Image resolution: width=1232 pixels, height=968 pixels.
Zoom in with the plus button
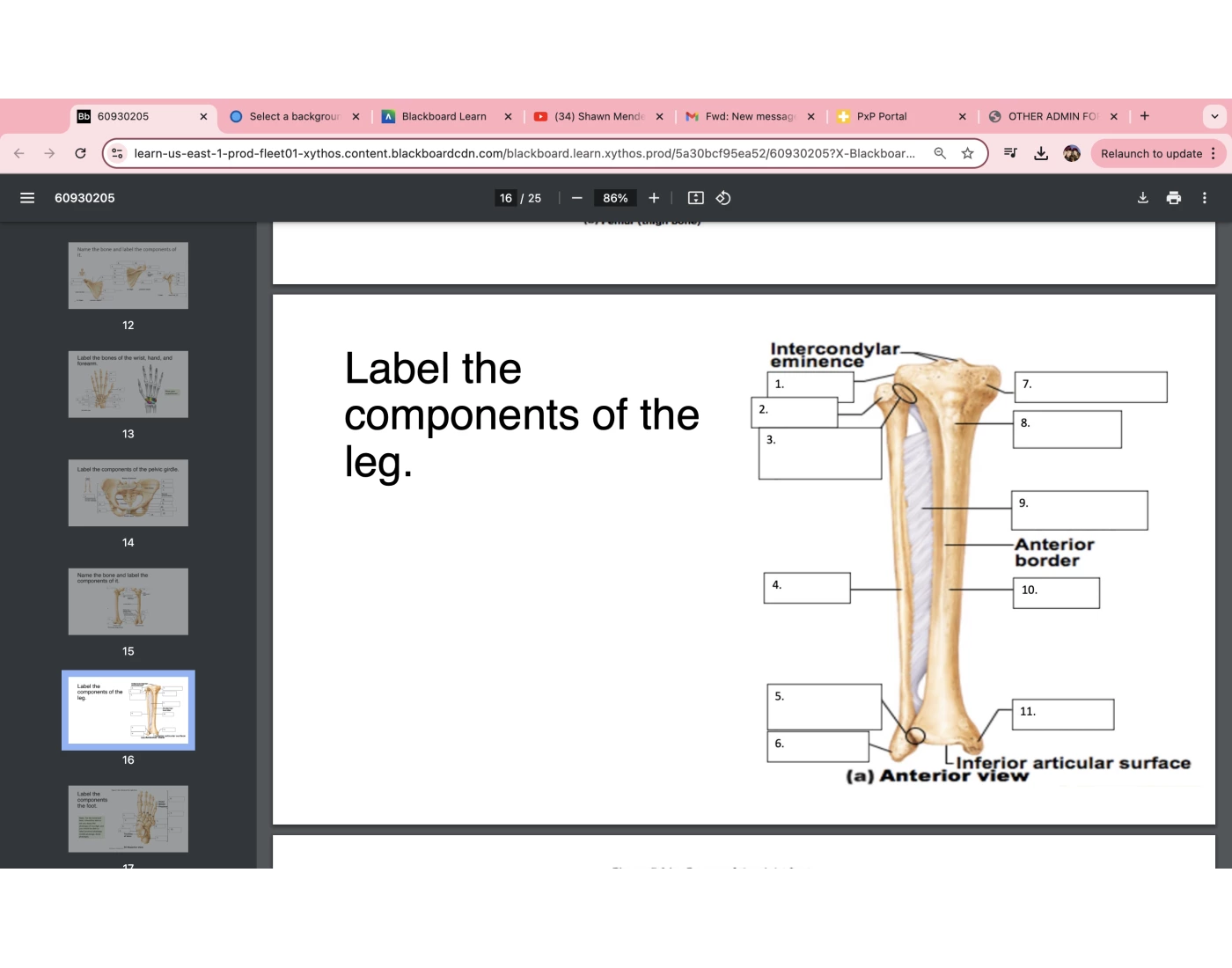[x=654, y=198]
